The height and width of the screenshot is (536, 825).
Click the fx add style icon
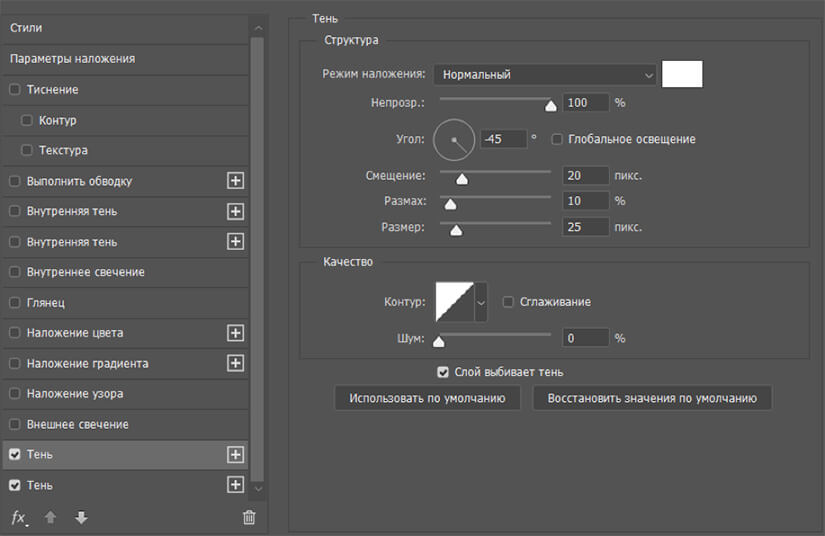click(x=18, y=518)
